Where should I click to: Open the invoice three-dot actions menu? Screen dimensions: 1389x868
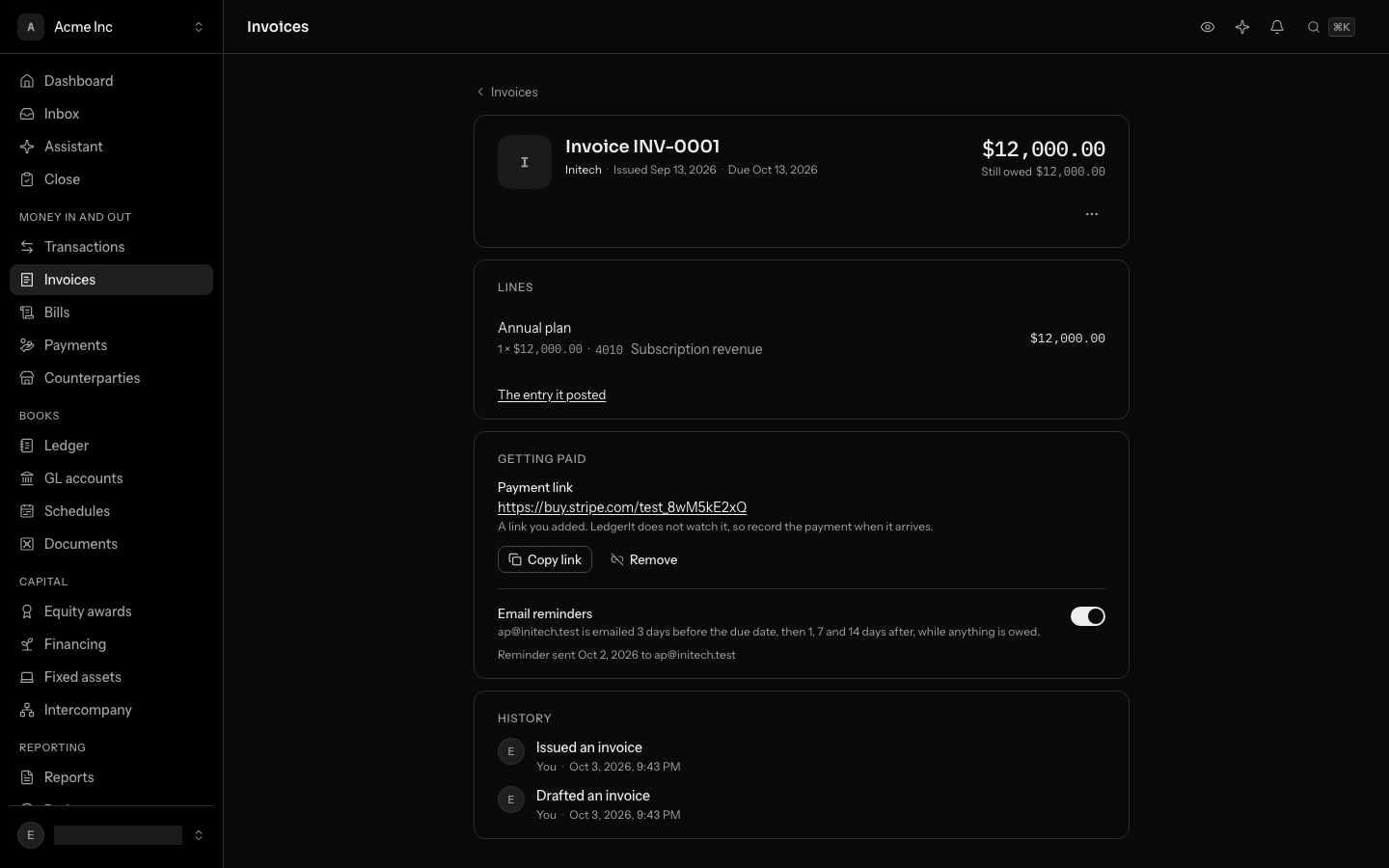tap(1092, 214)
